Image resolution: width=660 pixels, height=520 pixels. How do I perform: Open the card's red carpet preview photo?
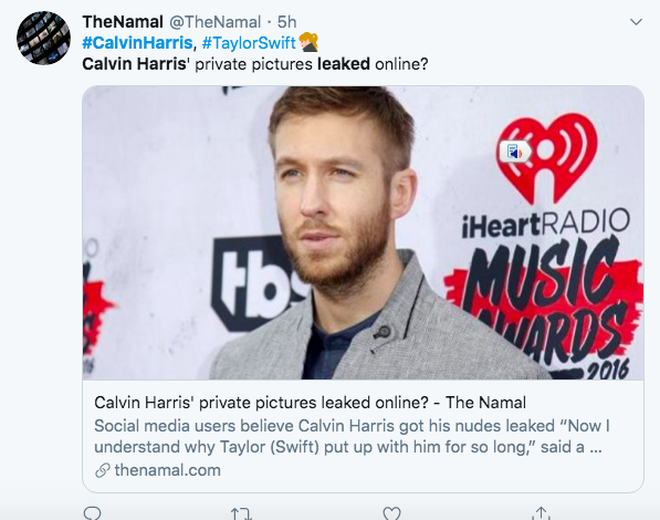click(363, 232)
